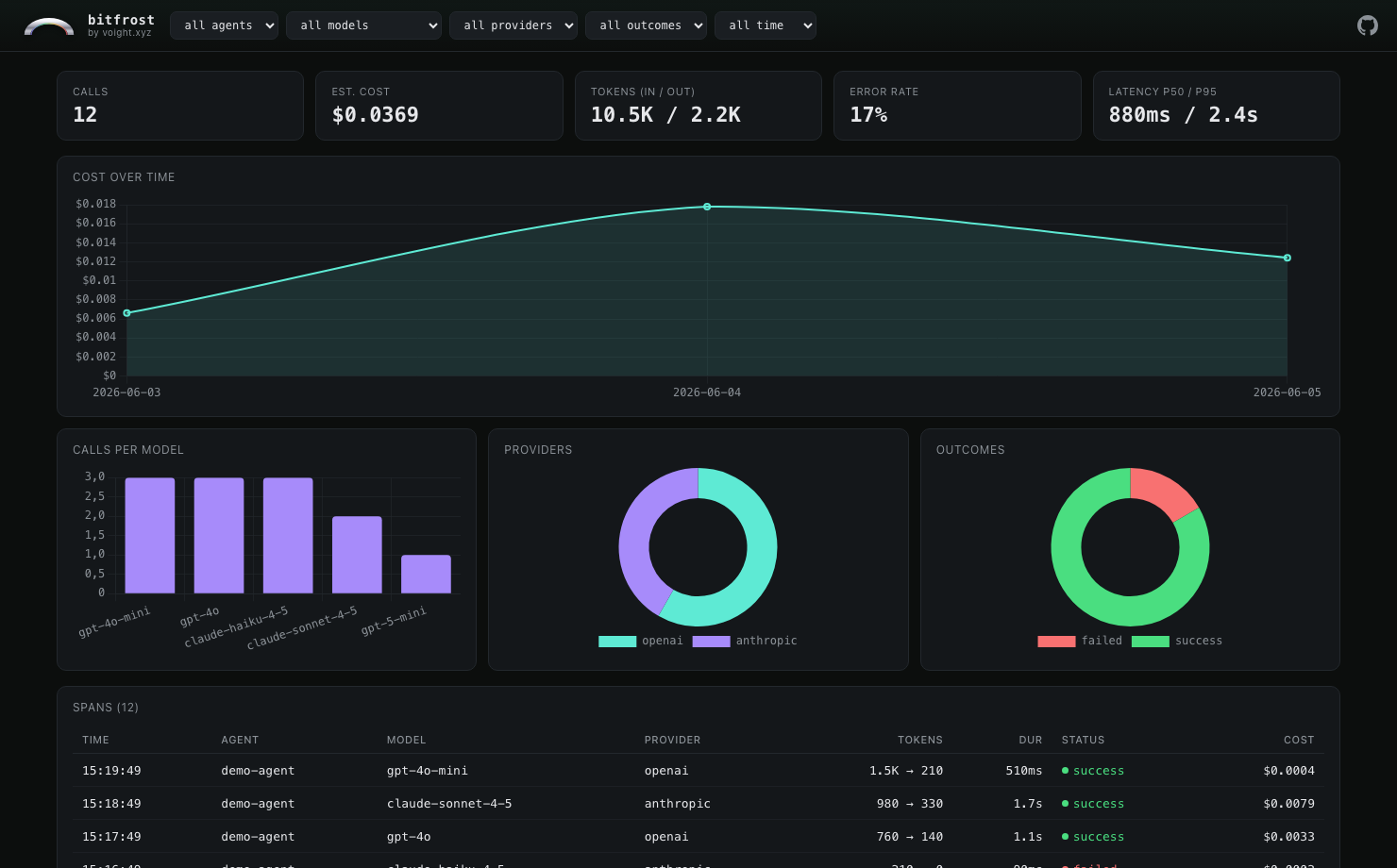Viewport: 1397px width, 868px height.
Task: Click the tokens value 10.5K / 2.2K
Action: pos(665,115)
